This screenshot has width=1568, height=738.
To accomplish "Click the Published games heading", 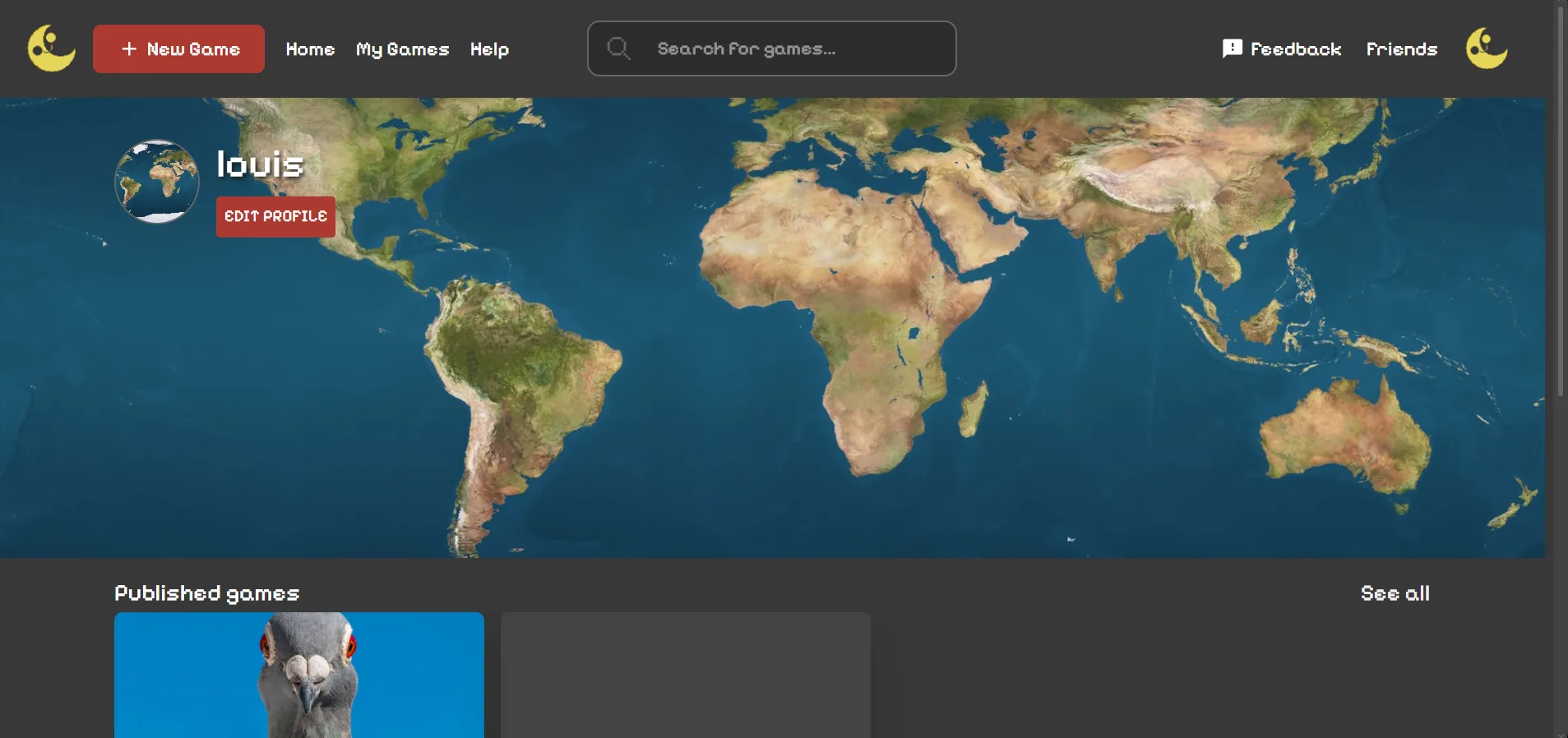I will (x=206, y=593).
